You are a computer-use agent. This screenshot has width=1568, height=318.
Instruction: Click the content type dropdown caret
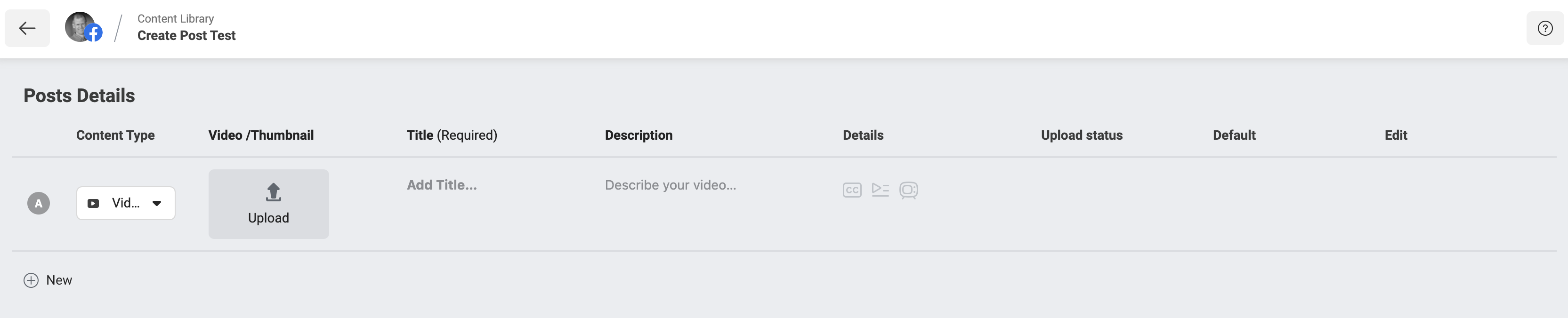point(157,204)
